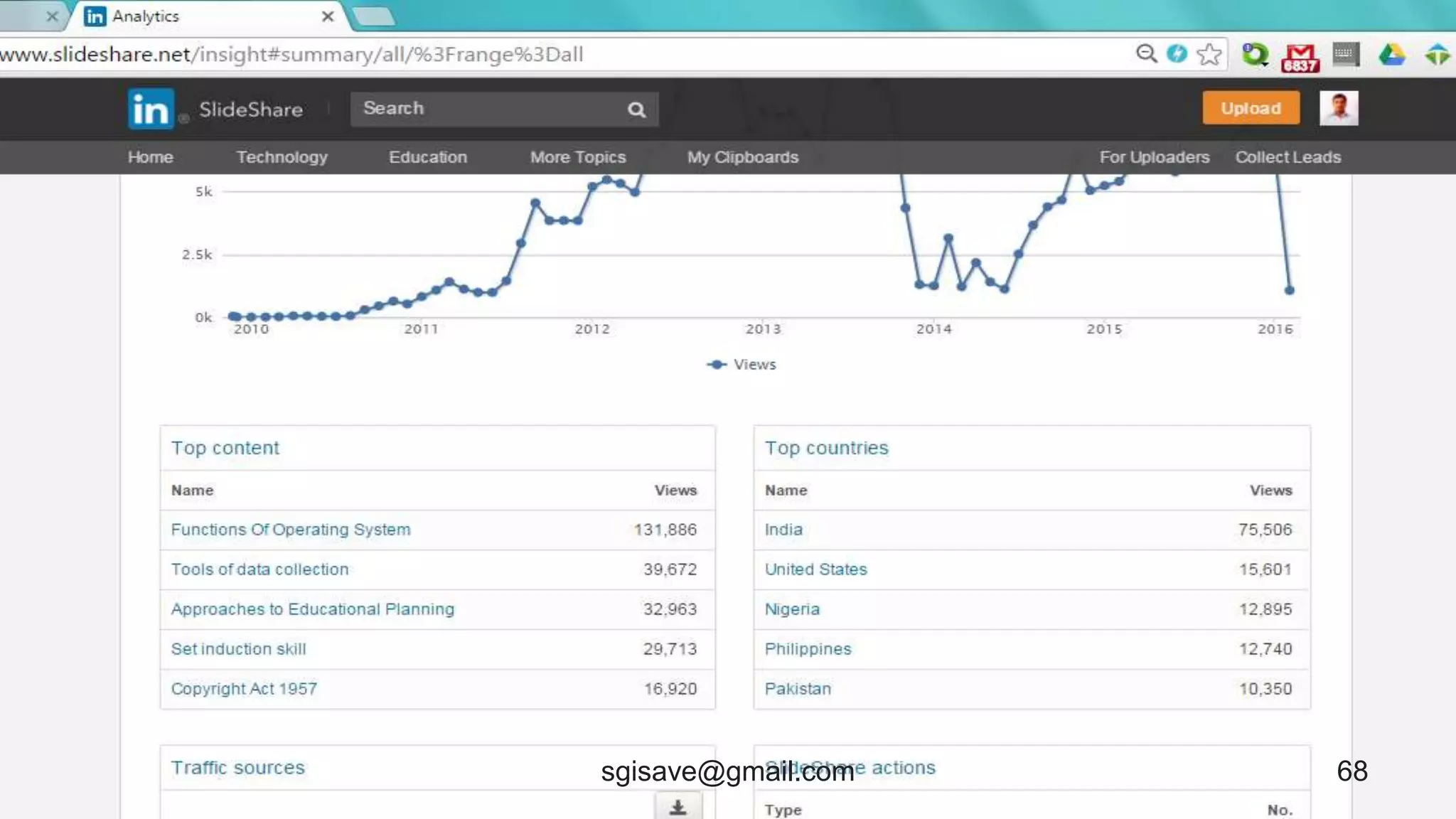Click the Google Drive extension icon
This screenshot has width=1456, height=819.
[x=1391, y=54]
